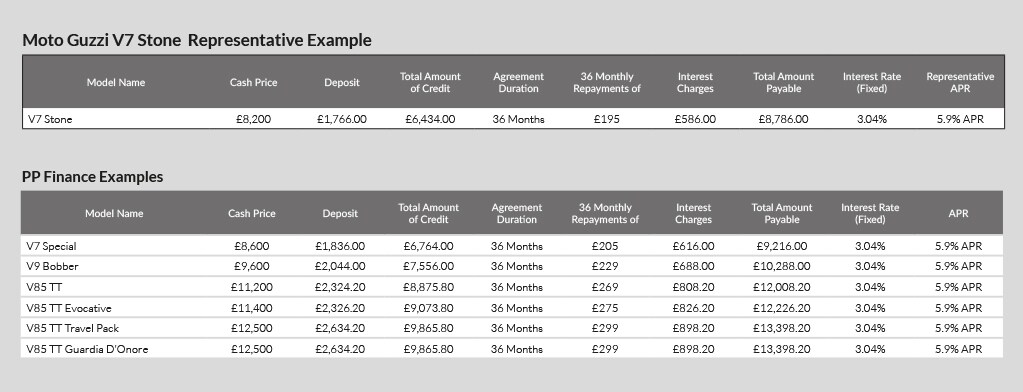This screenshot has width=1023, height=392.
Task: Click the Representative APR column header
Action: pyautogui.click(x=960, y=82)
